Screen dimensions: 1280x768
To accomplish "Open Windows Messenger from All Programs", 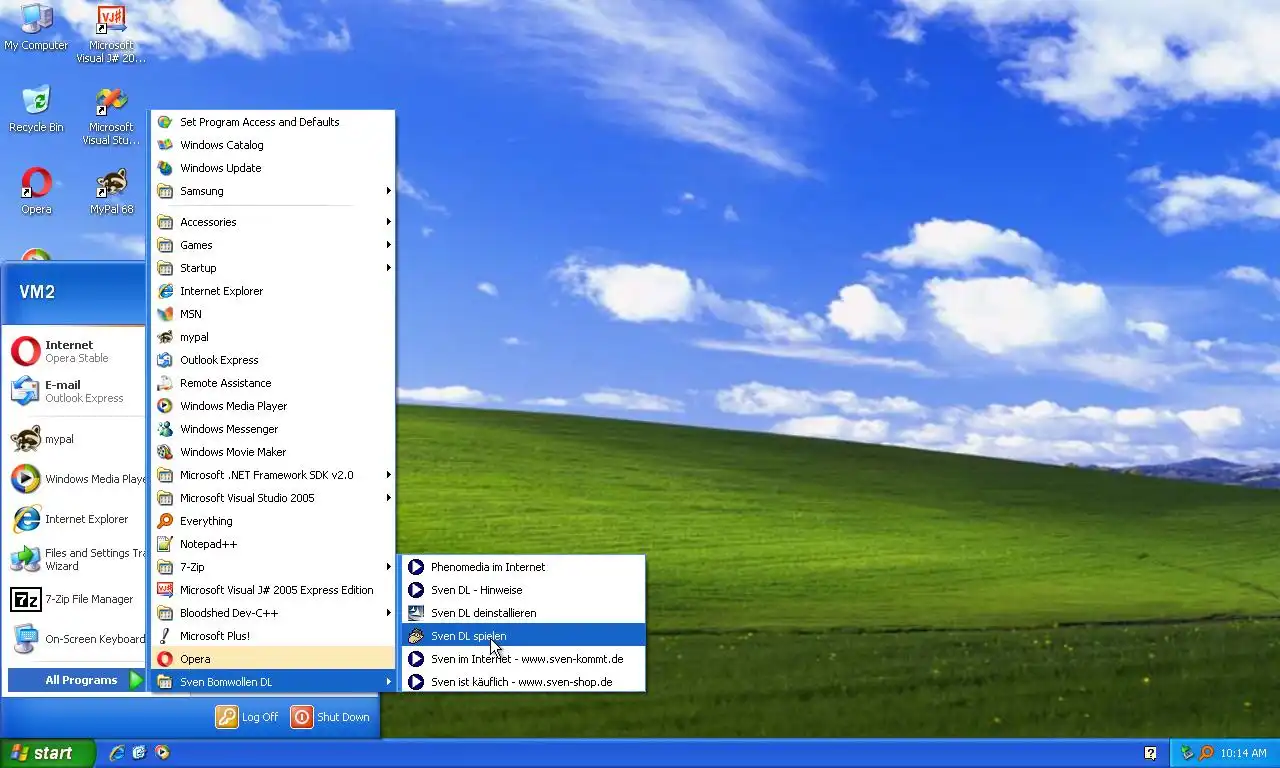I will pyautogui.click(x=273, y=429).
